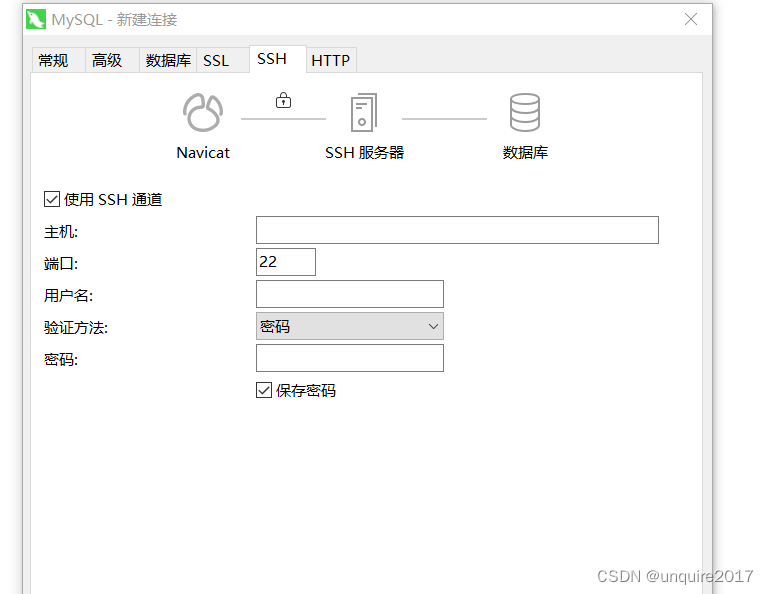Click the '数据库' label under the cylinder icon
Viewport: 769px width, 594px height.
click(525, 153)
